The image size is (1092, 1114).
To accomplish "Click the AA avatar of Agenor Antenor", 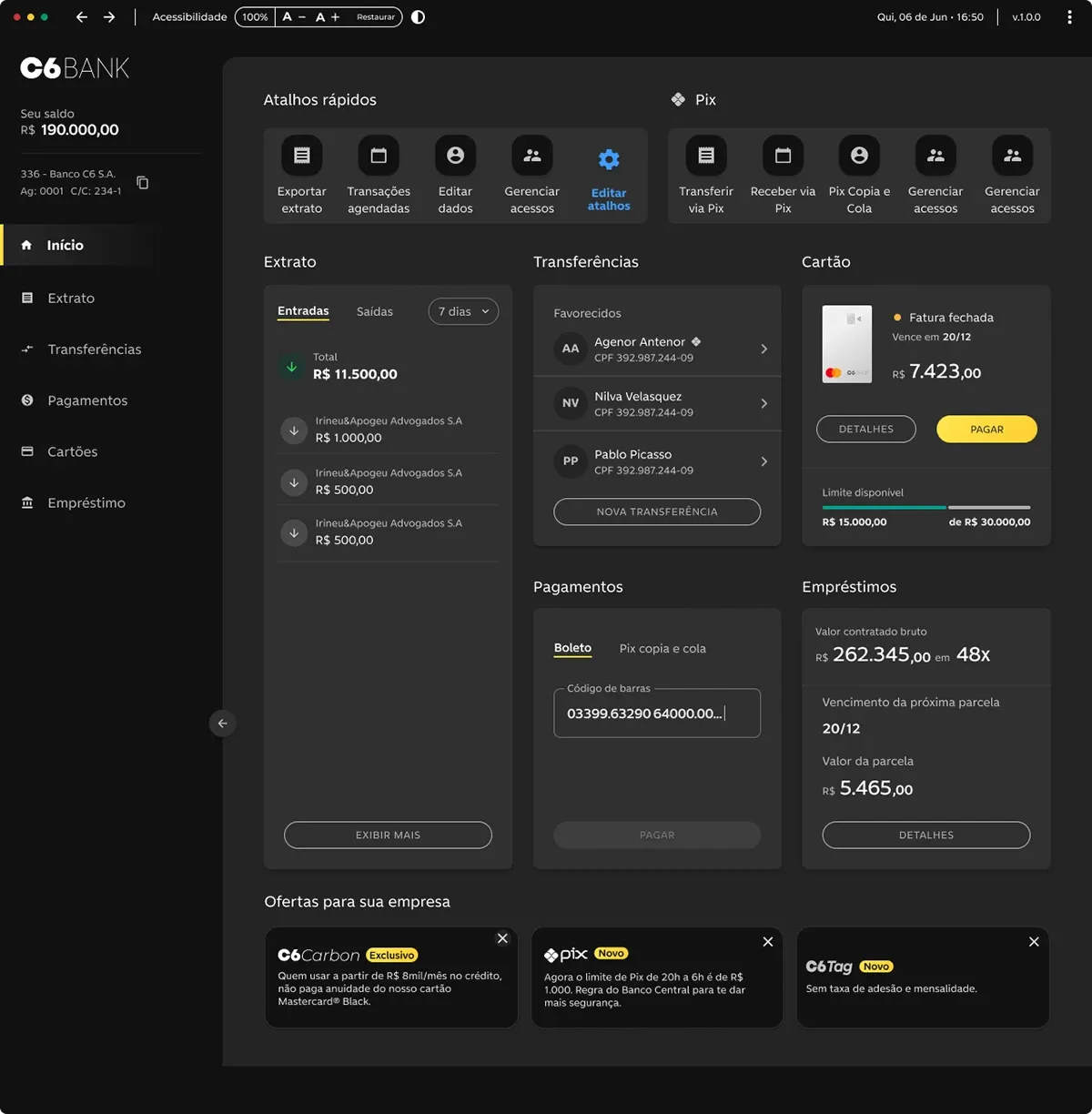I will tap(571, 349).
